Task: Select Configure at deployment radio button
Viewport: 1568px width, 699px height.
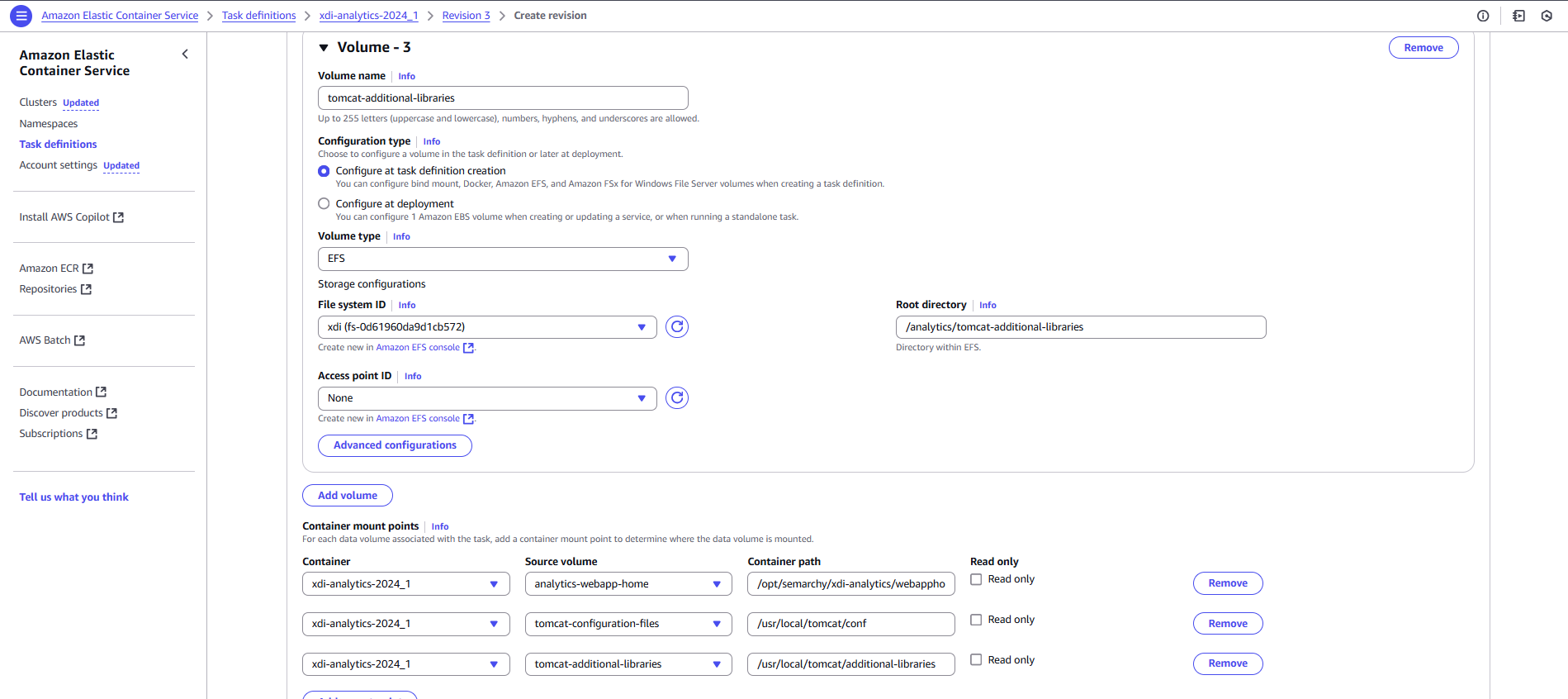Action: 324,203
